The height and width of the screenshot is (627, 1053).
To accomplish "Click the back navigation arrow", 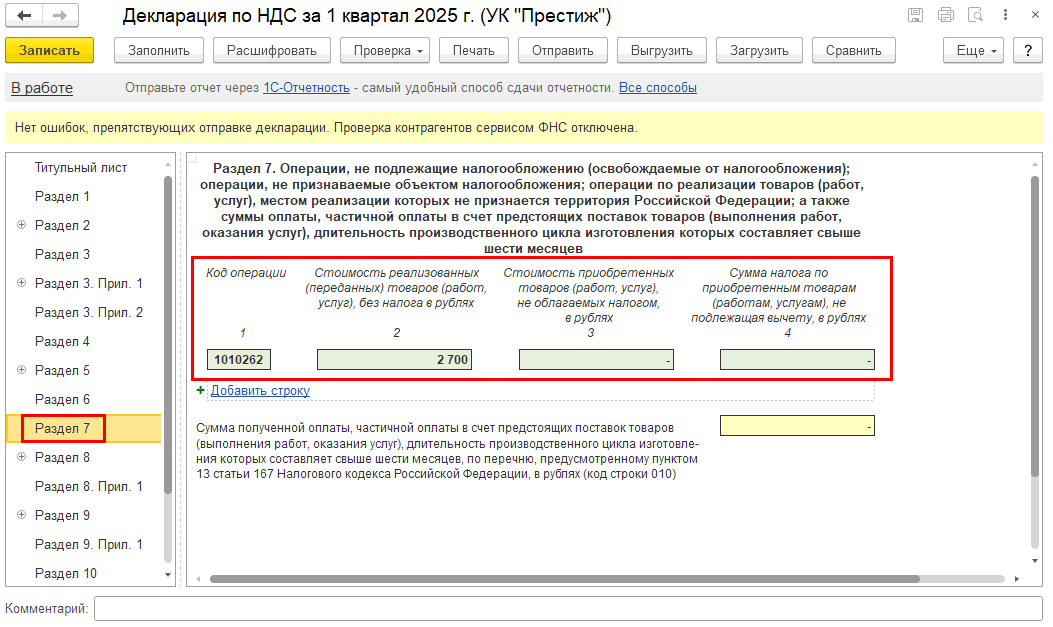I will (25, 16).
